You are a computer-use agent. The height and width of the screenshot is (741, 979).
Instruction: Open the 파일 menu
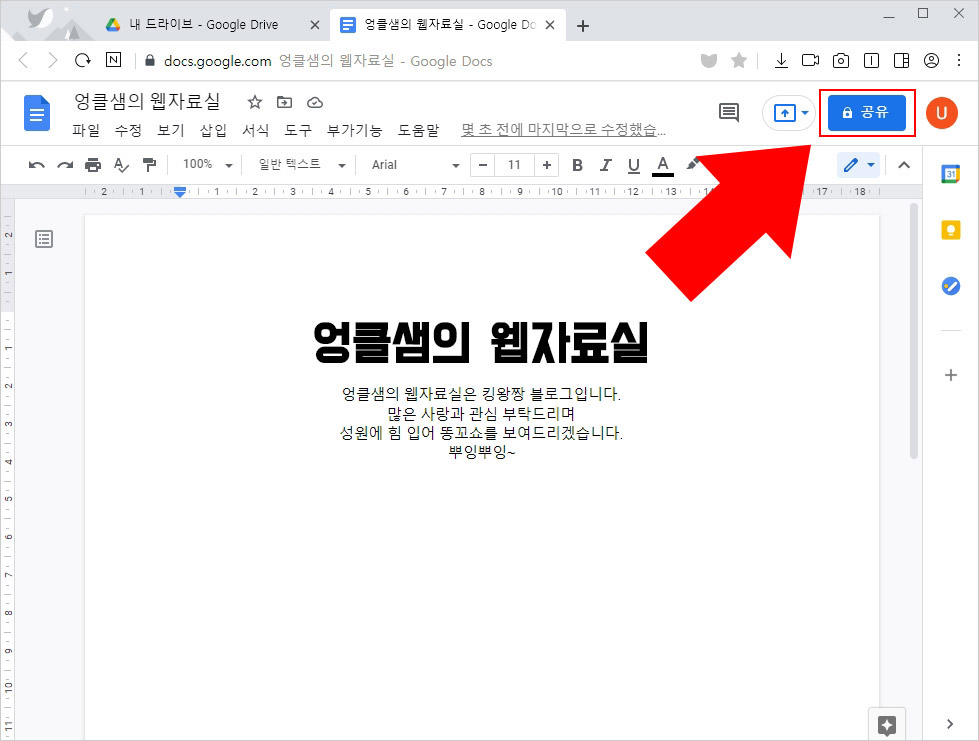[x=86, y=130]
